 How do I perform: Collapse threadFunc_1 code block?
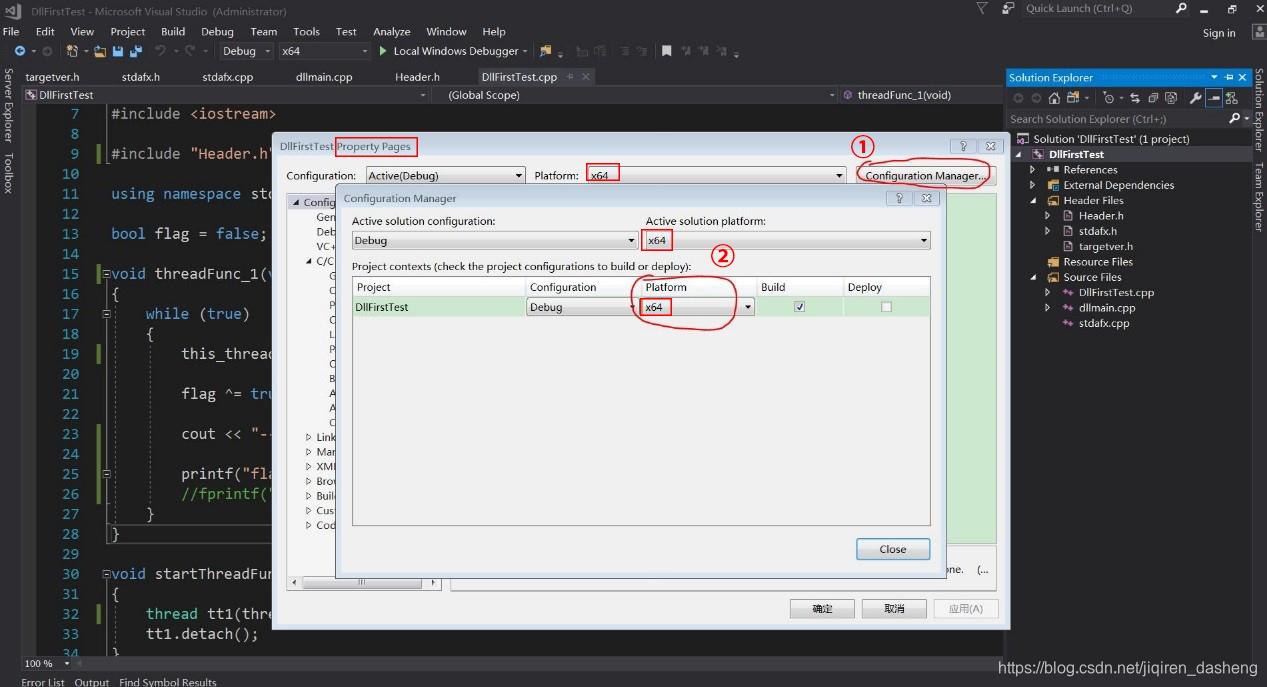click(x=106, y=274)
